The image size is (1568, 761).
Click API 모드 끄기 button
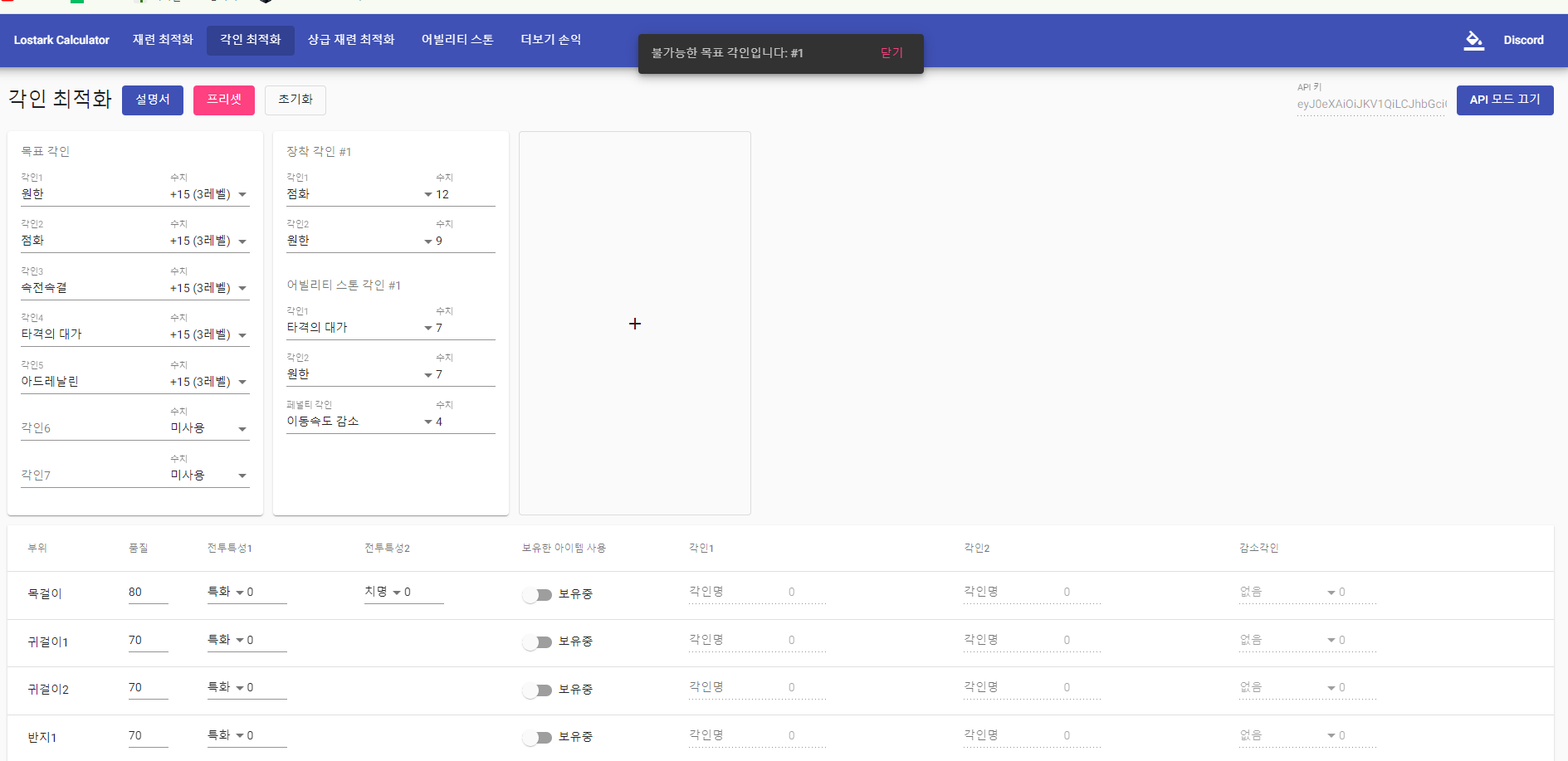coord(1504,100)
